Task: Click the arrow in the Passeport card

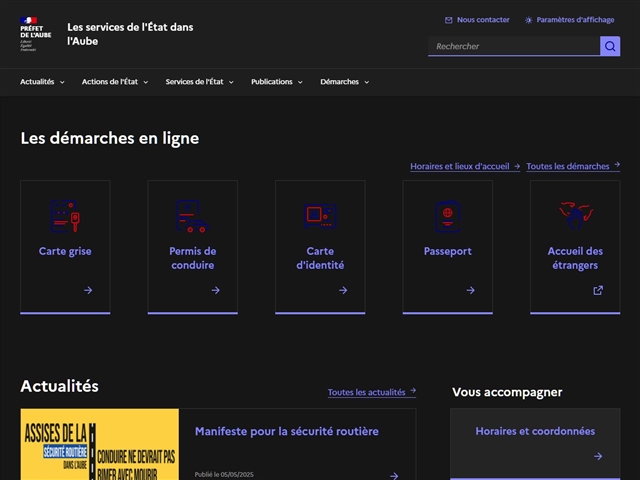Action: point(471,290)
